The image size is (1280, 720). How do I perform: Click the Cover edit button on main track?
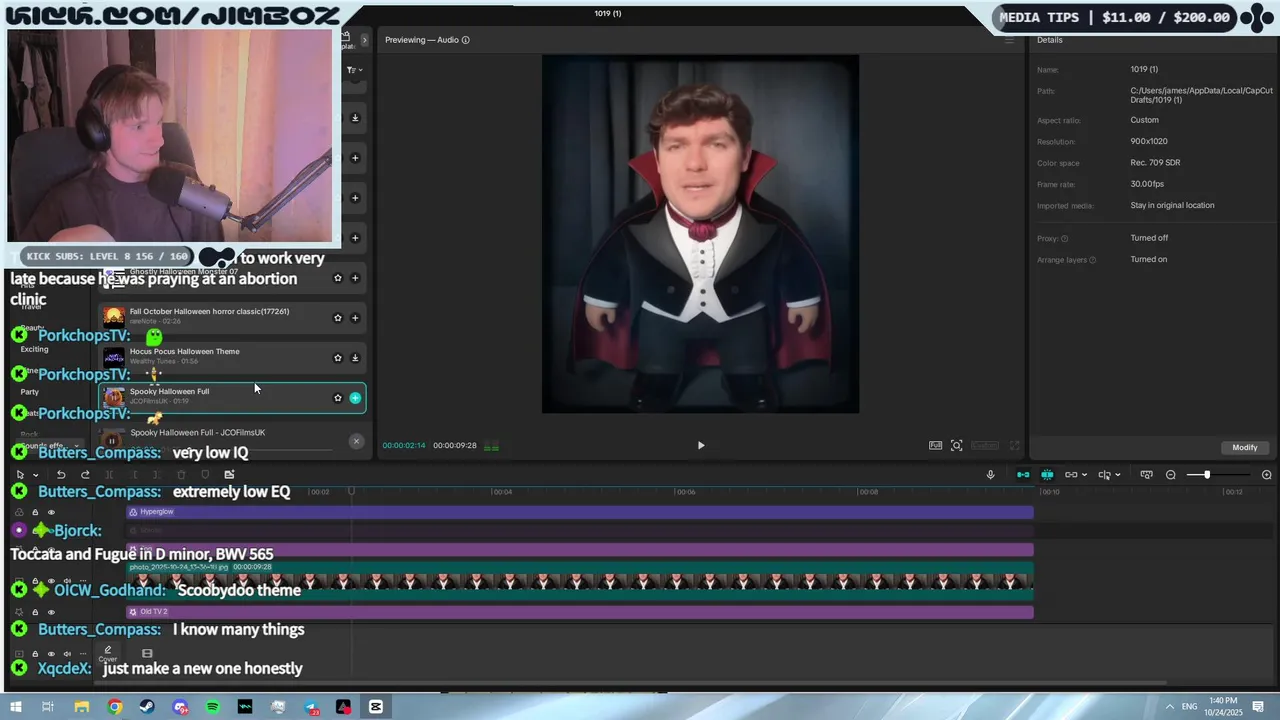(x=108, y=654)
